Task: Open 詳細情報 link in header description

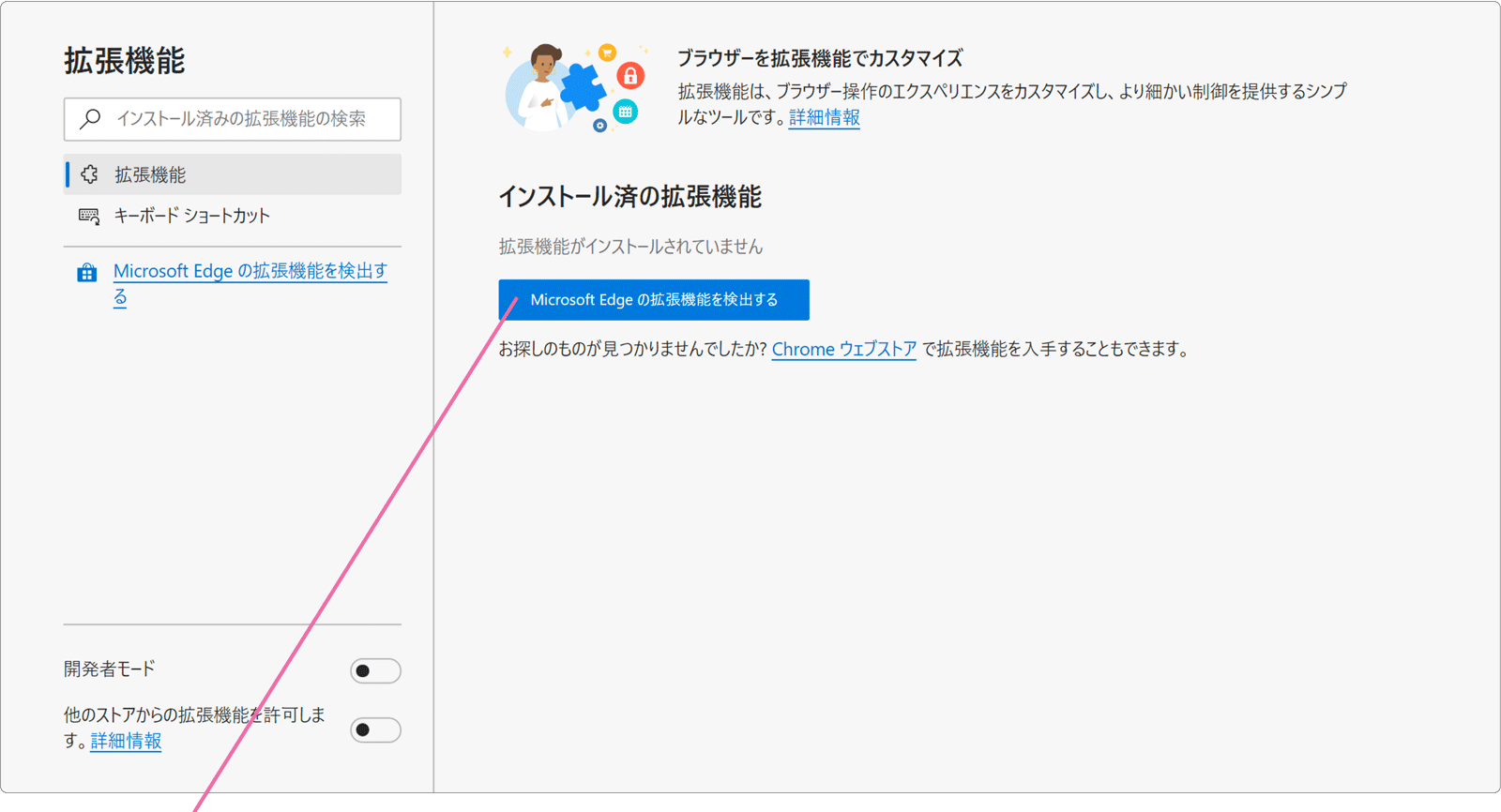Action: pos(825,117)
